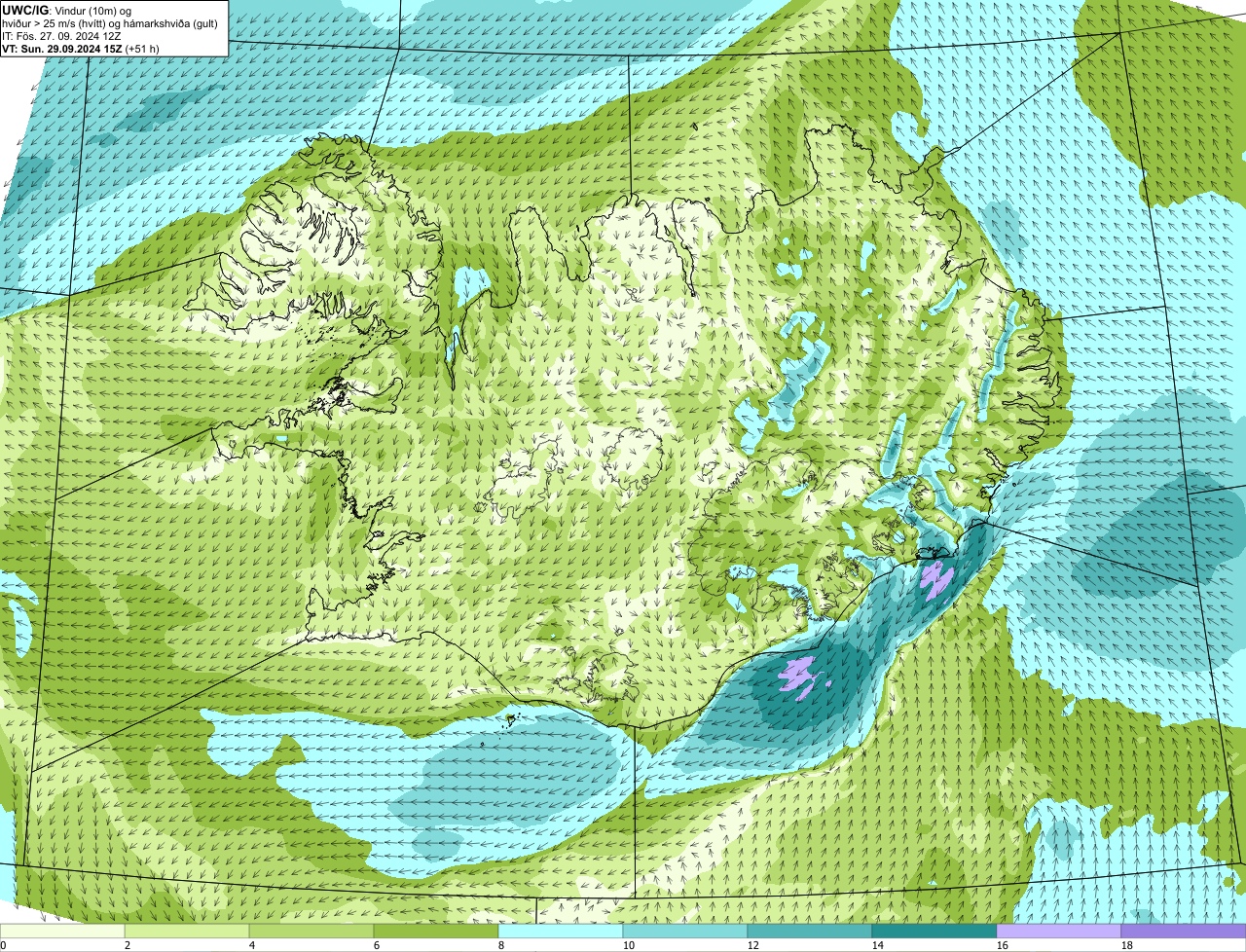Click the "16" label on the color scale
The width and height of the screenshot is (1246, 952).
click(x=1003, y=945)
